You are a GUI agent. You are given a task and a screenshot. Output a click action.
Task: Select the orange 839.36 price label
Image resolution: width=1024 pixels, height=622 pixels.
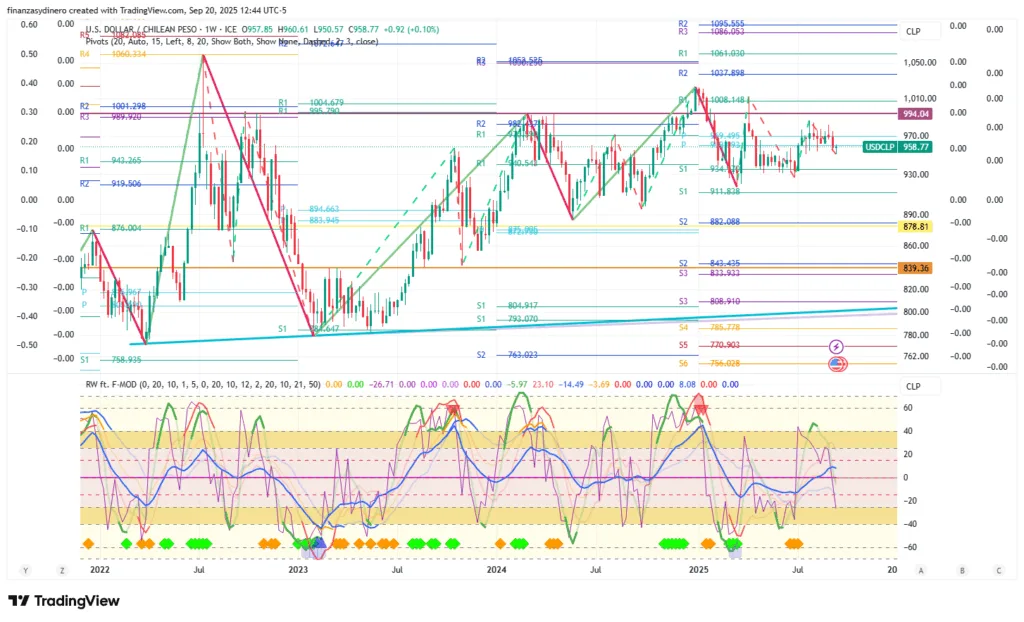[x=916, y=268]
